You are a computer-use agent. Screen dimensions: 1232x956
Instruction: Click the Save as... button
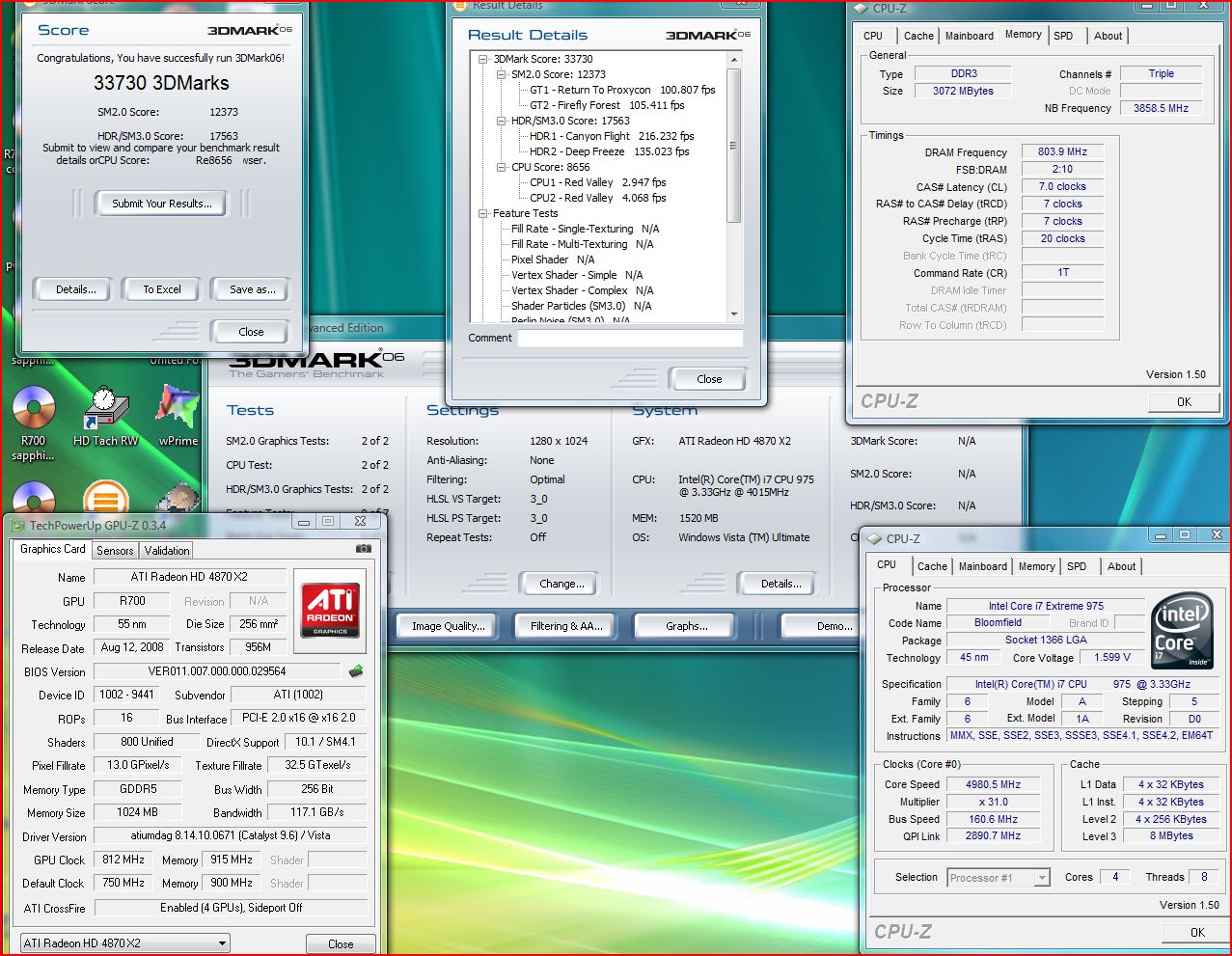click(x=253, y=289)
